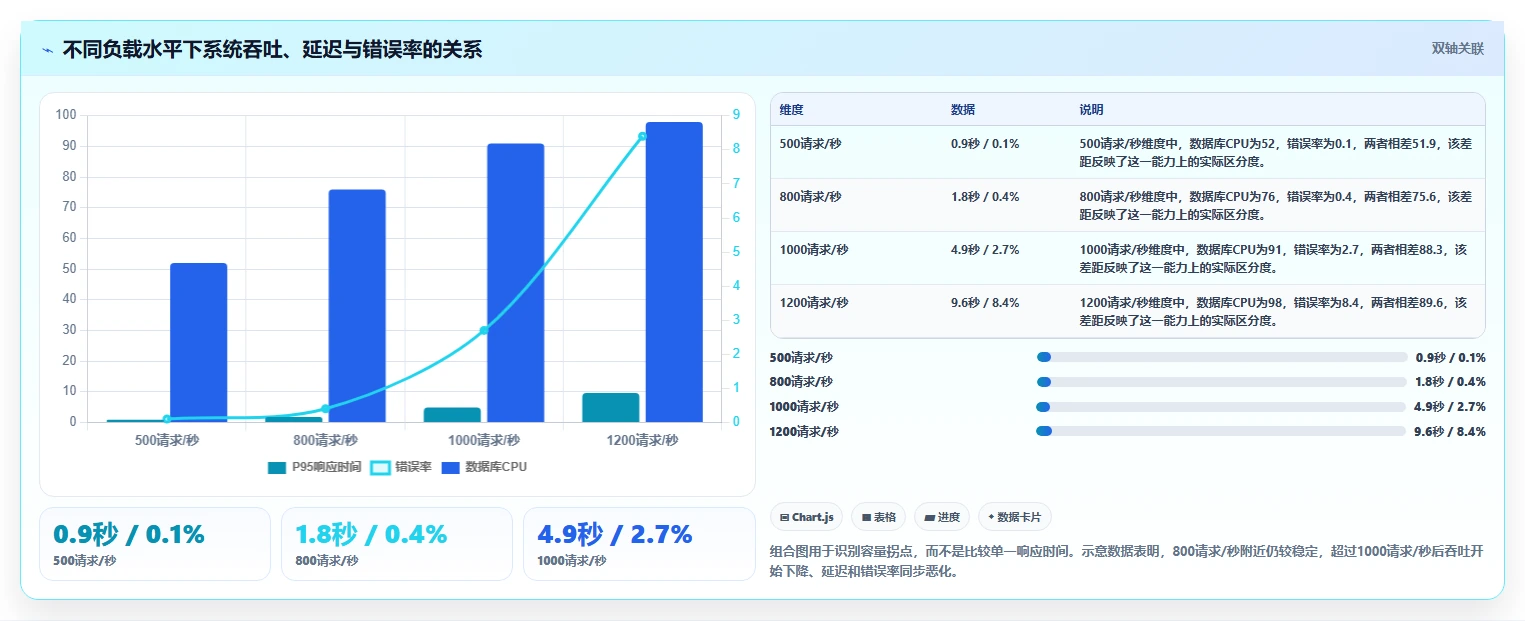
Task: Click the 1200请求/秒 label on the chart x-axis
Action: point(643,440)
